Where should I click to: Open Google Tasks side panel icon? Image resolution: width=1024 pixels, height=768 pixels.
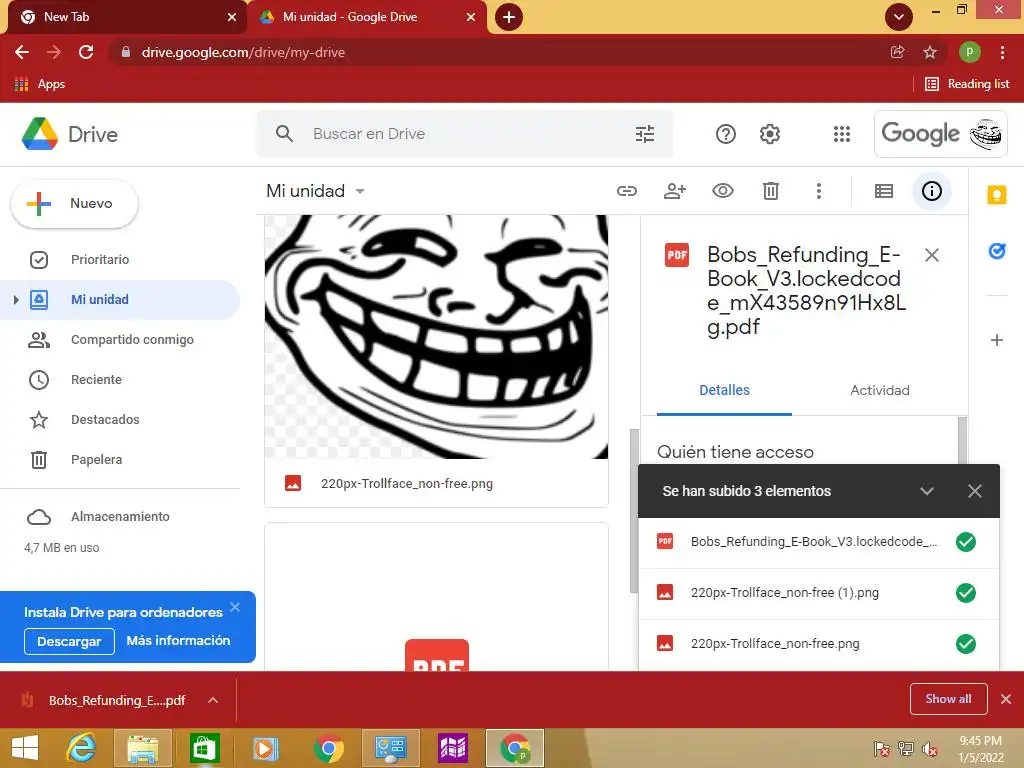click(x=997, y=251)
